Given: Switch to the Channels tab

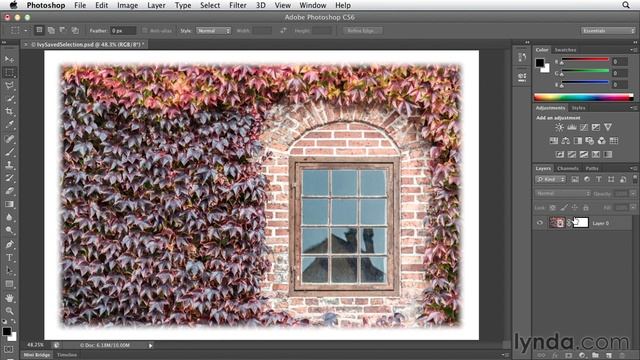Looking at the screenshot, I should point(568,168).
